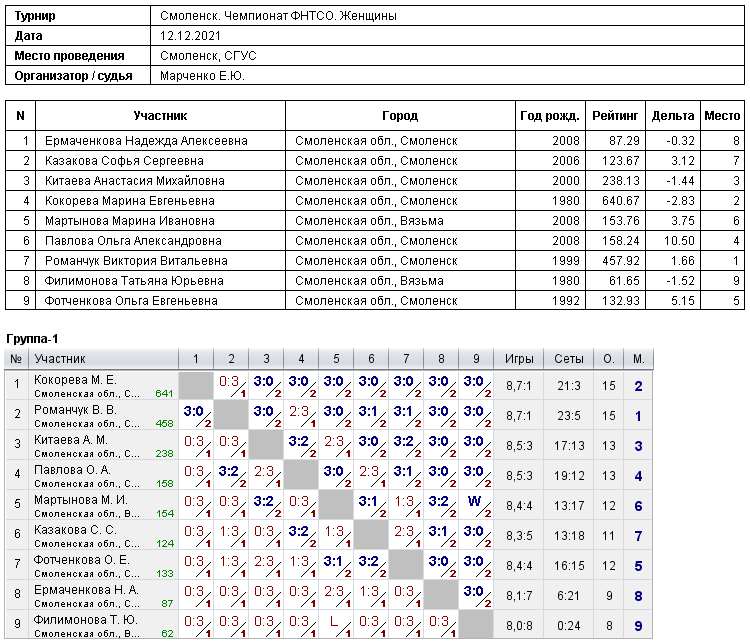Click the 'W' result in Мартынова's row
The height and width of the screenshot is (644, 750).
tap(474, 502)
